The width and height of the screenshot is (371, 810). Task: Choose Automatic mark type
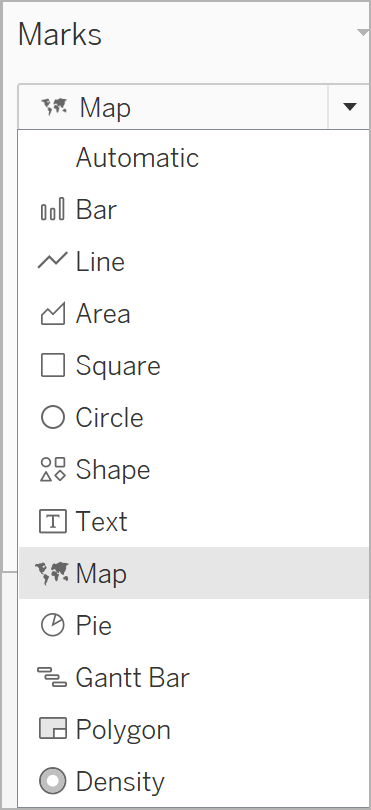tap(137, 157)
